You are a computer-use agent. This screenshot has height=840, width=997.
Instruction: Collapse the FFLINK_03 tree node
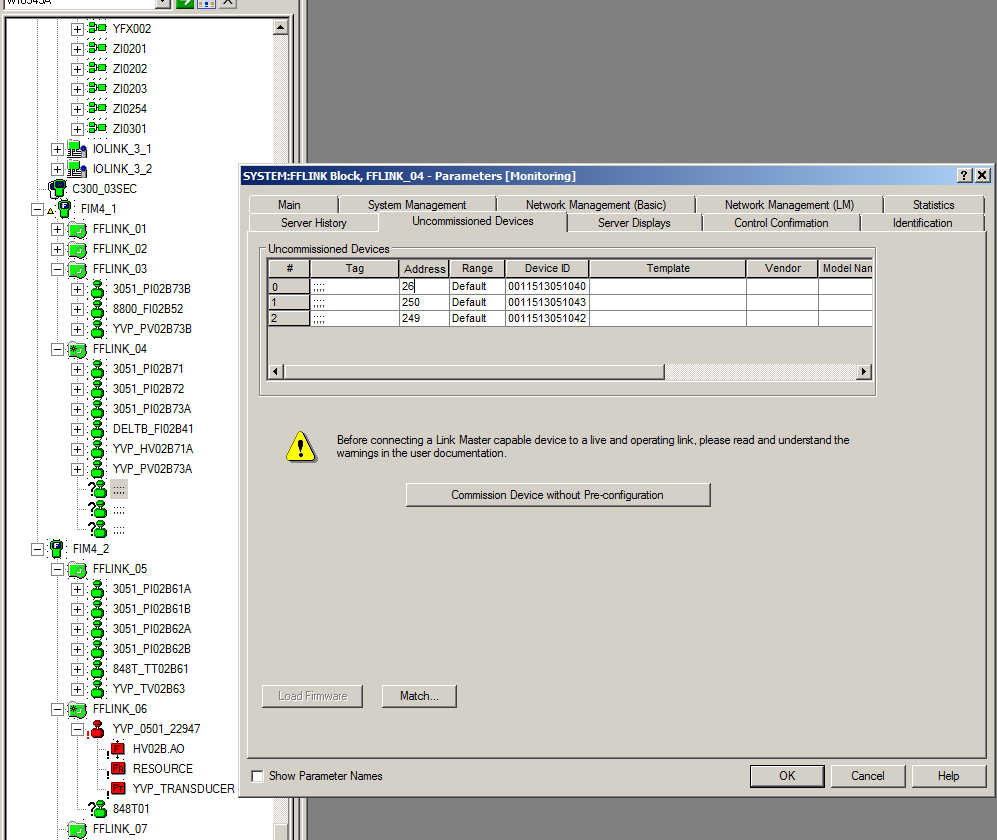point(57,269)
